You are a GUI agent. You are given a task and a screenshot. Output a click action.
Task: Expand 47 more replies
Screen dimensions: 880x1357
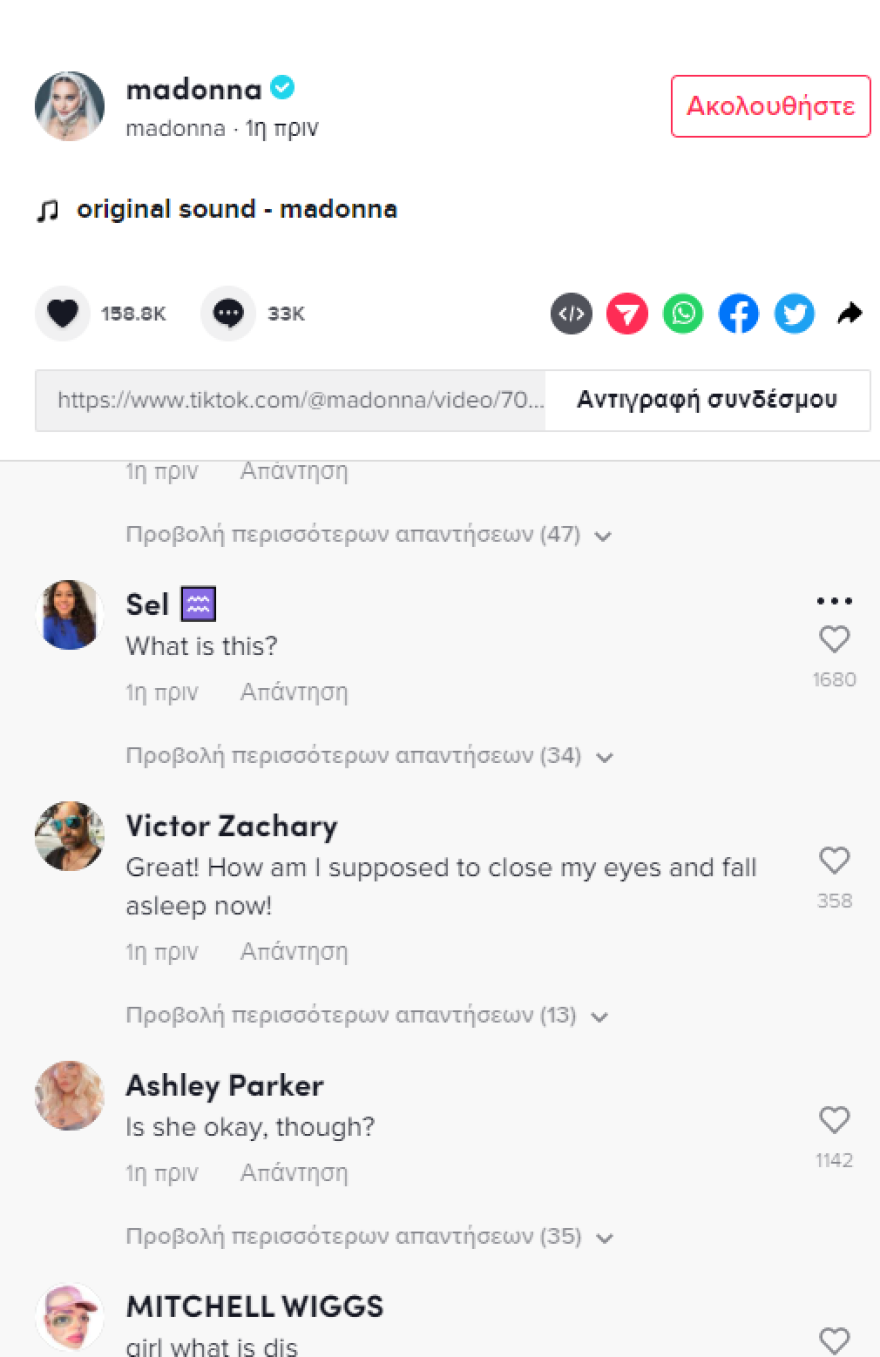[368, 535]
